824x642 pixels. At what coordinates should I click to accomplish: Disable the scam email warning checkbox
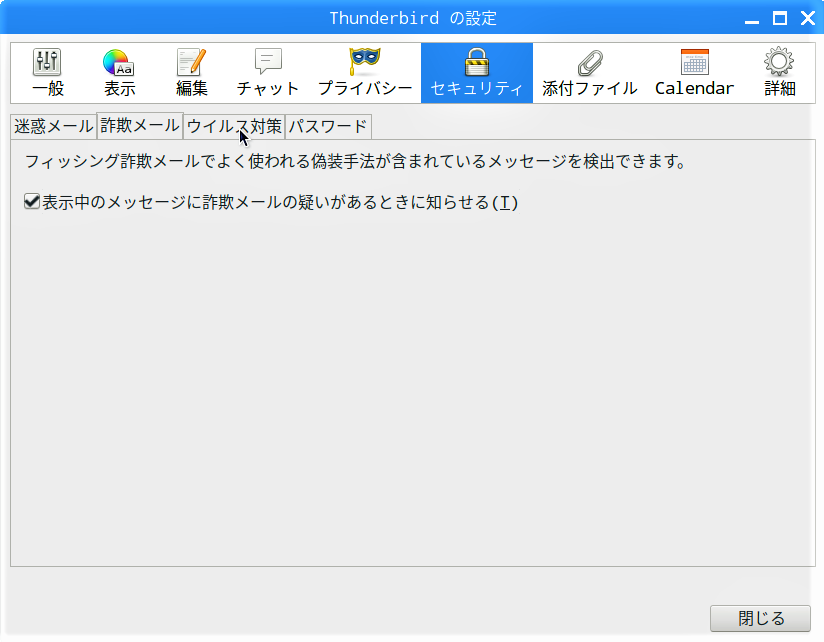click(x=32, y=202)
